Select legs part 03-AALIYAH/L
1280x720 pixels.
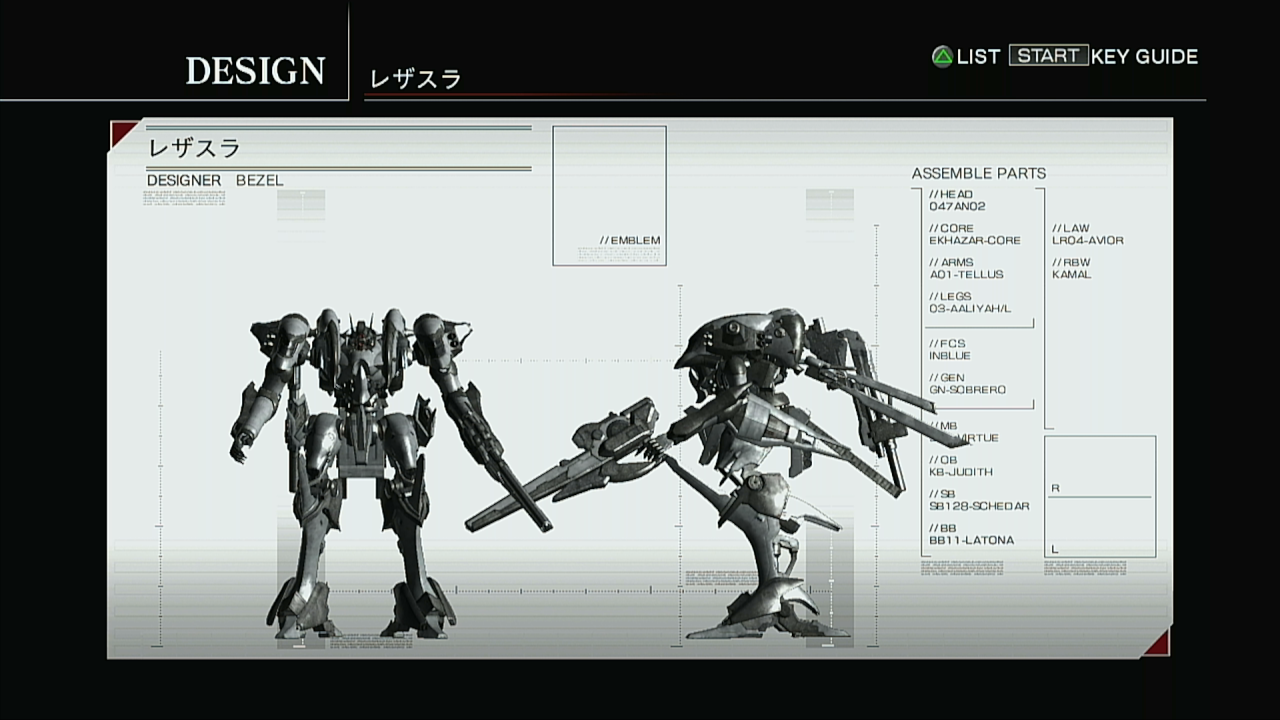click(970, 308)
